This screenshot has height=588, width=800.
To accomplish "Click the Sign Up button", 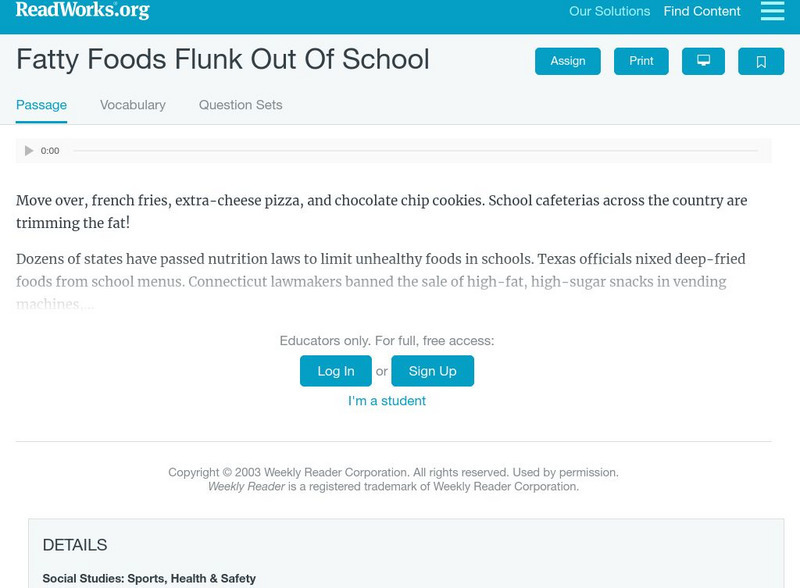I will click(x=432, y=371).
